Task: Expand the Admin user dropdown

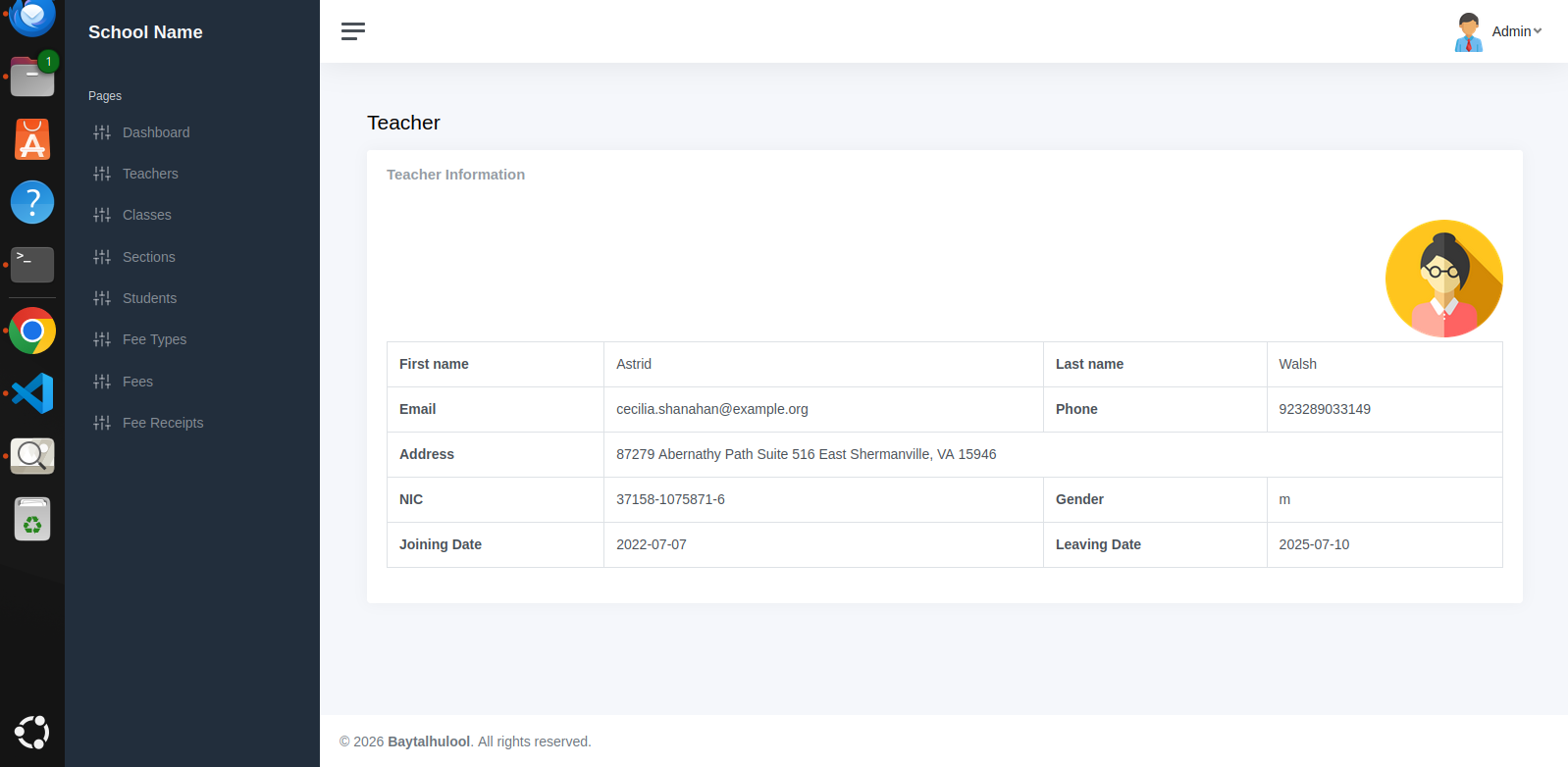Action: [1517, 31]
